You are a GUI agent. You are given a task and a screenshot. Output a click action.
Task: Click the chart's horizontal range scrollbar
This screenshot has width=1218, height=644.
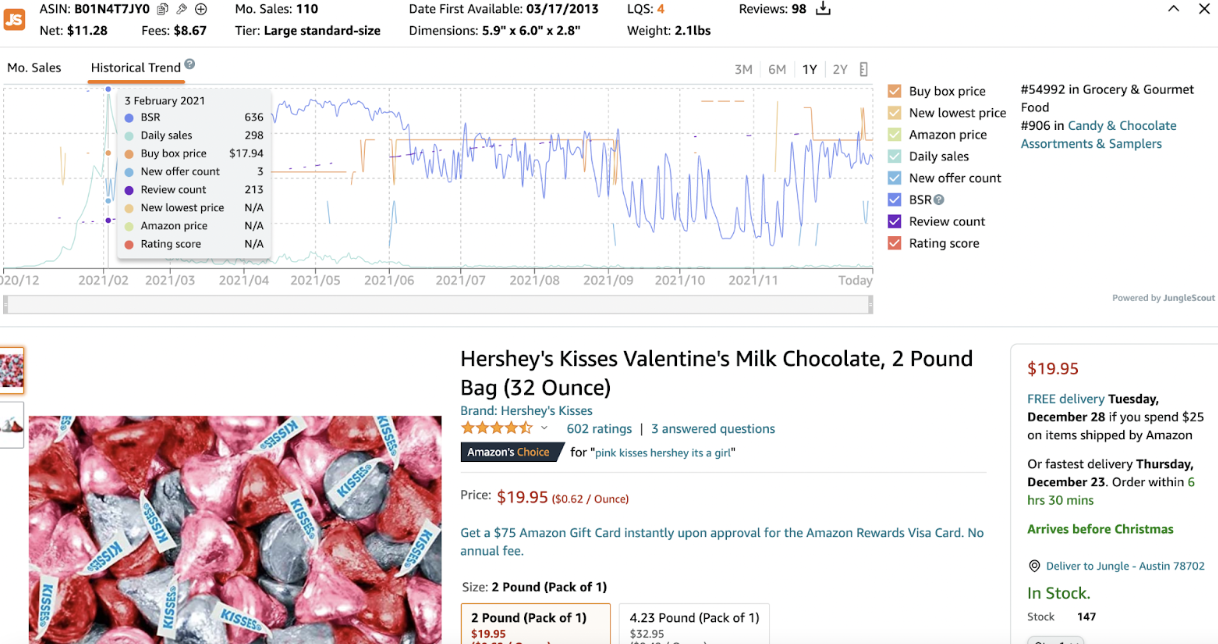pos(438,303)
